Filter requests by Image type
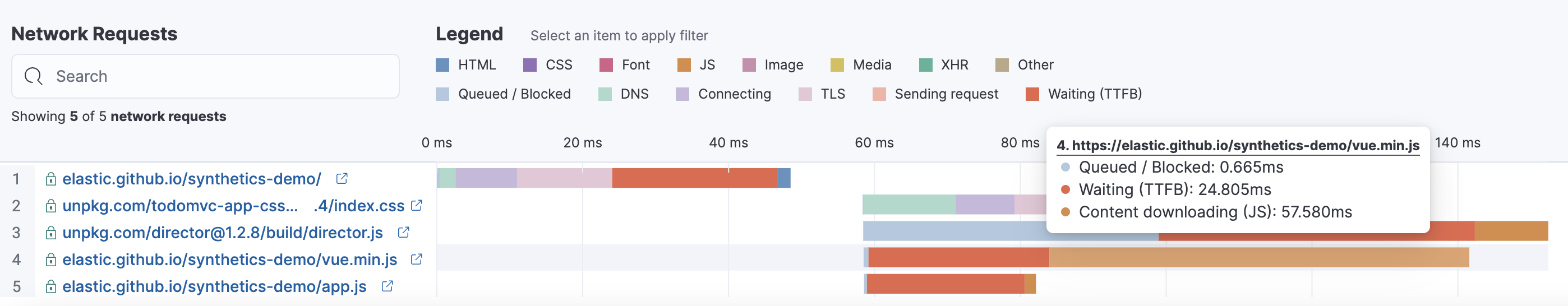The height and width of the screenshot is (306, 1568). point(773,64)
